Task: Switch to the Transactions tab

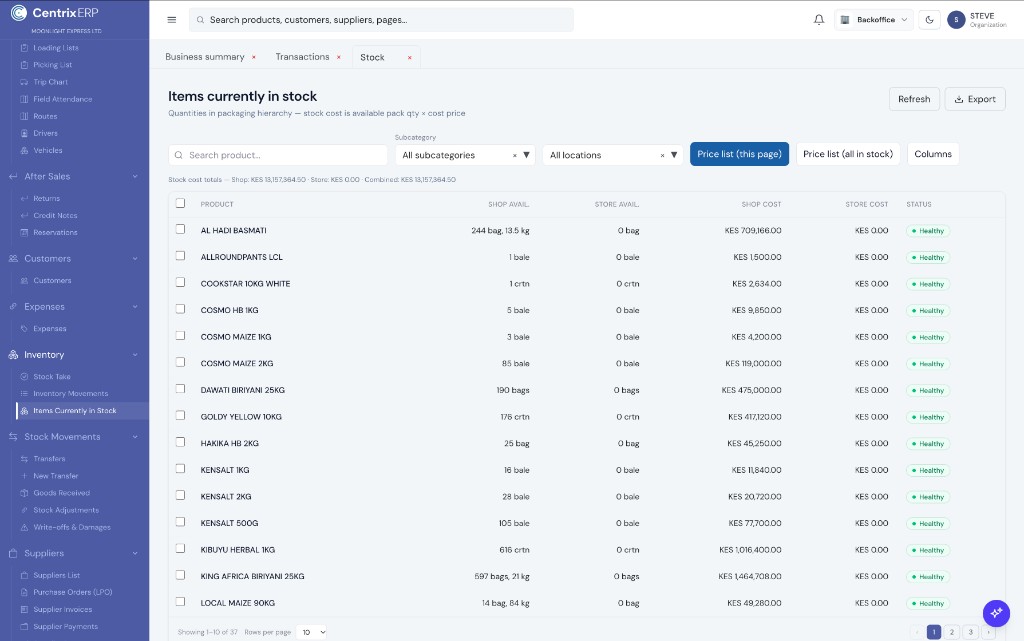Action: [x=302, y=57]
